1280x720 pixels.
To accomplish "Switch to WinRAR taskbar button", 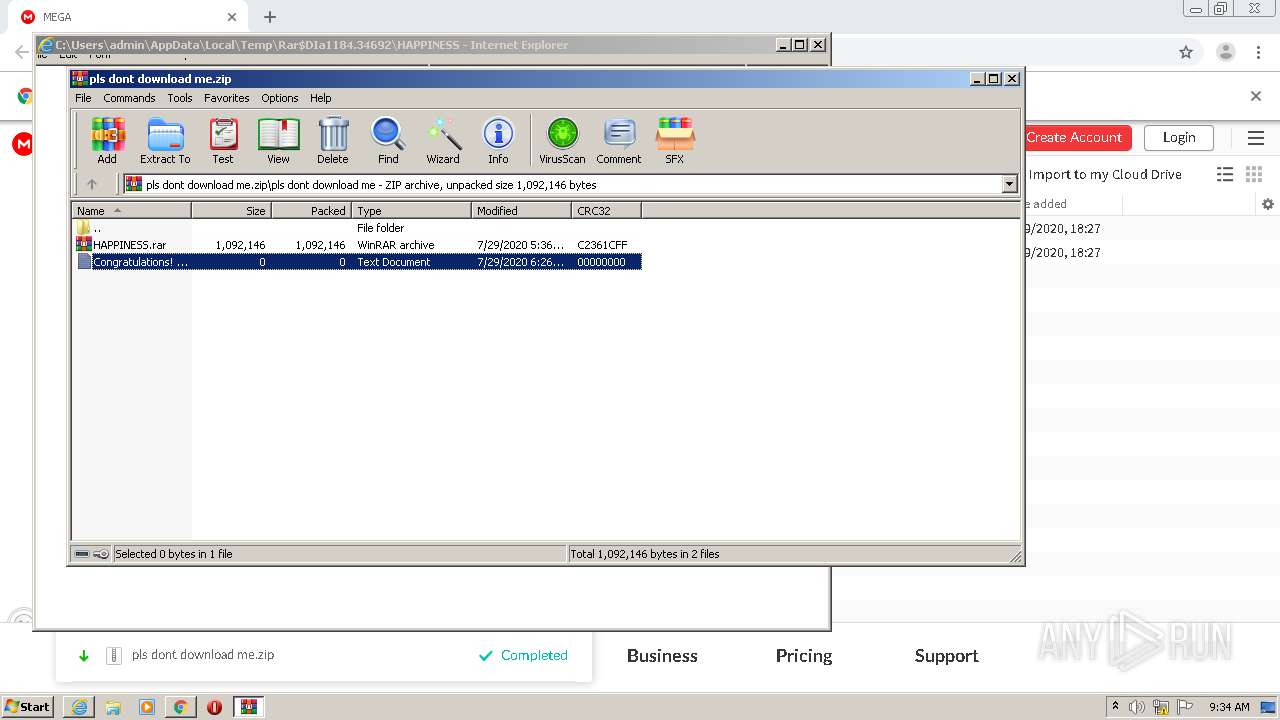I will coord(249,707).
